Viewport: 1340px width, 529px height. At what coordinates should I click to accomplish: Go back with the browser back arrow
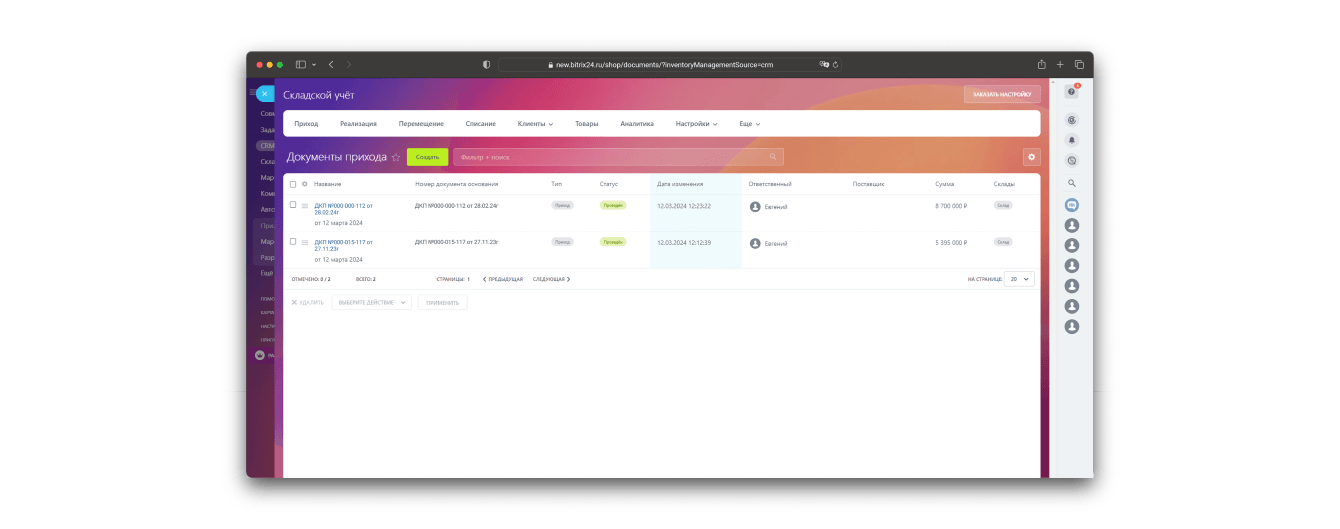(331, 64)
